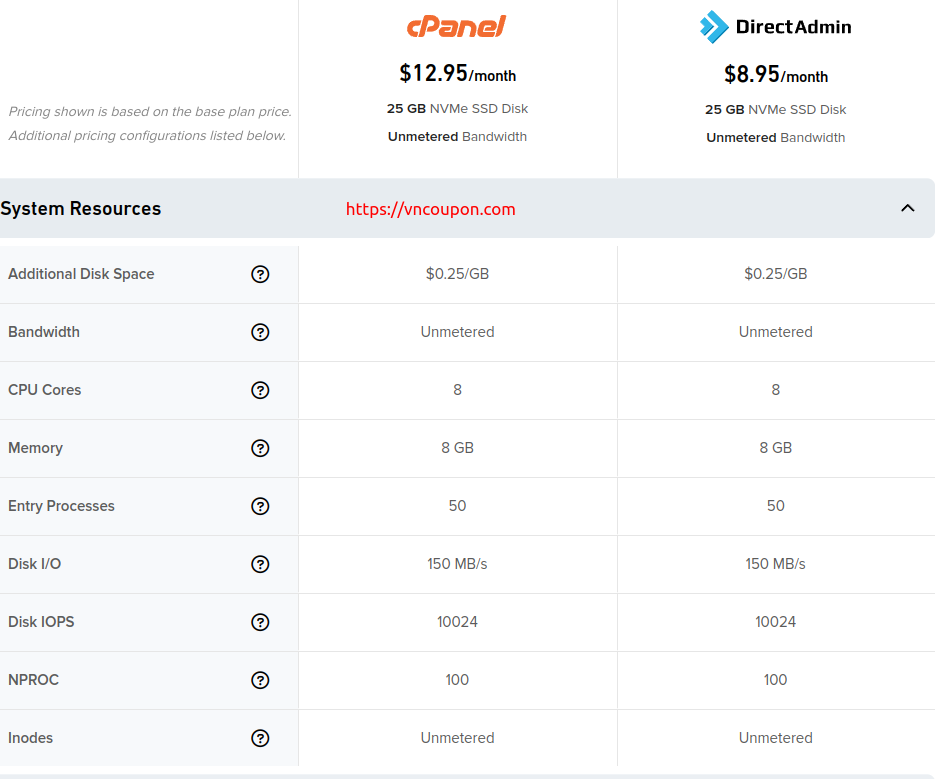Select the DirectAdmin $8.95/month price
The height and width of the screenshot is (779, 943).
pyautogui.click(x=776, y=75)
